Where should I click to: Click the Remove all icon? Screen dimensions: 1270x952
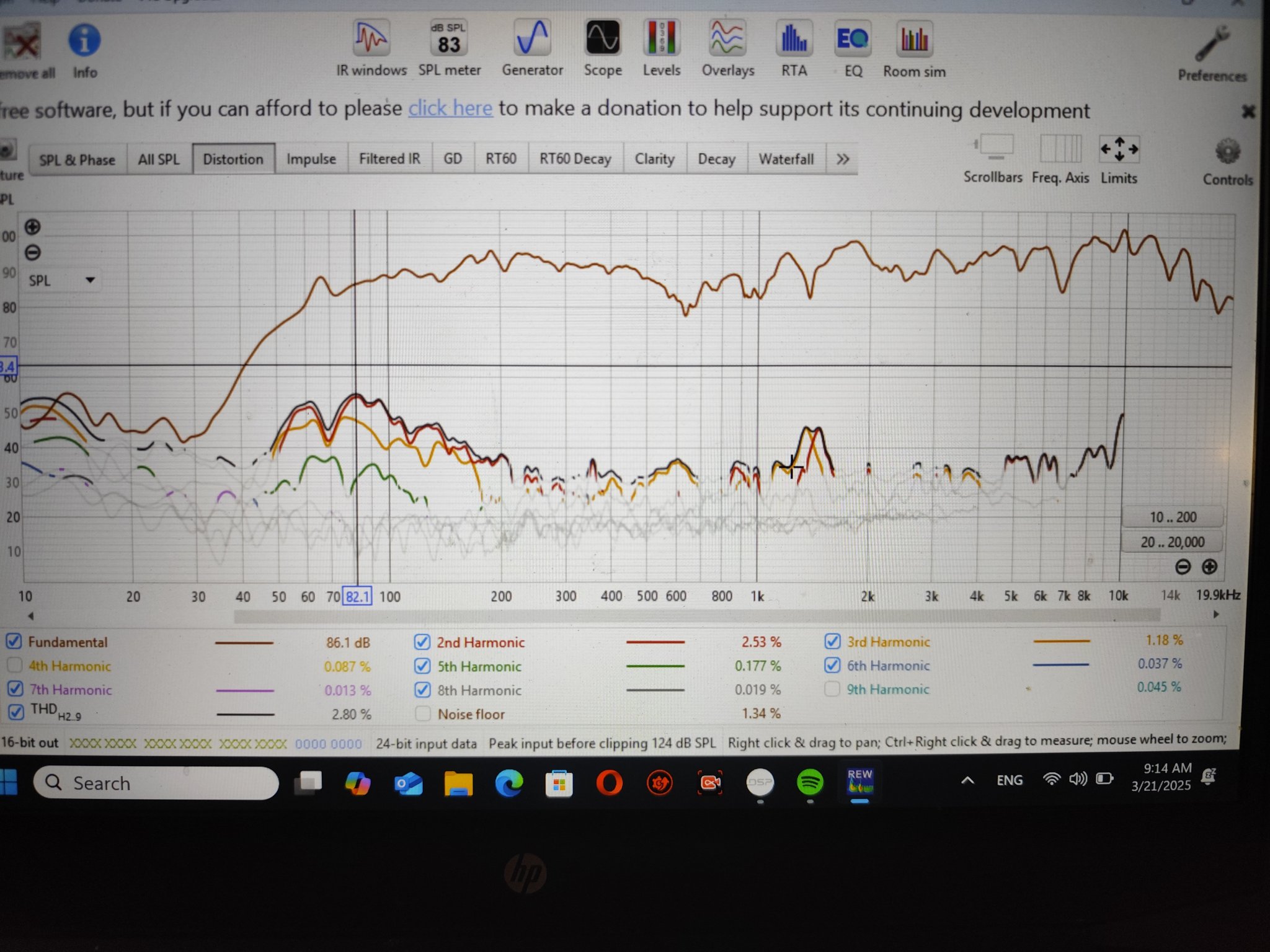[22, 42]
